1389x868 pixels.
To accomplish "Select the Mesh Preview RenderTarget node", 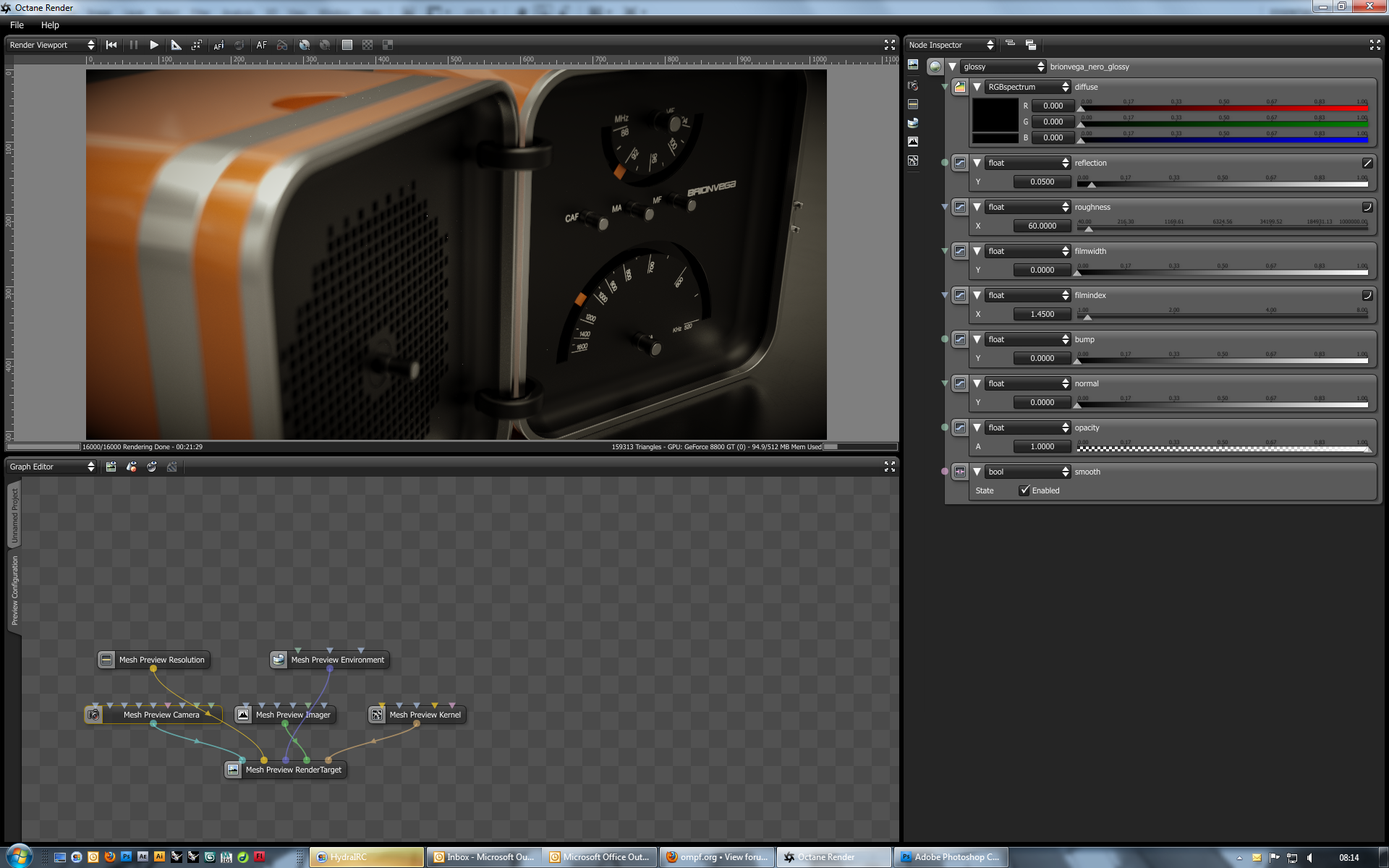I will tap(293, 770).
